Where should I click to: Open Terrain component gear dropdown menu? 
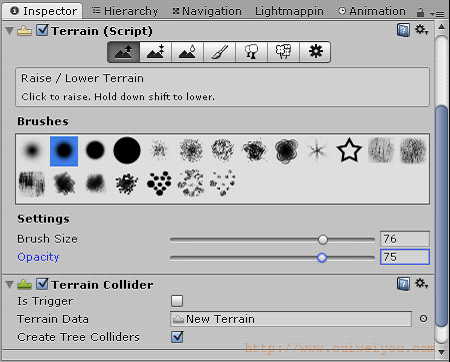pos(421,30)
